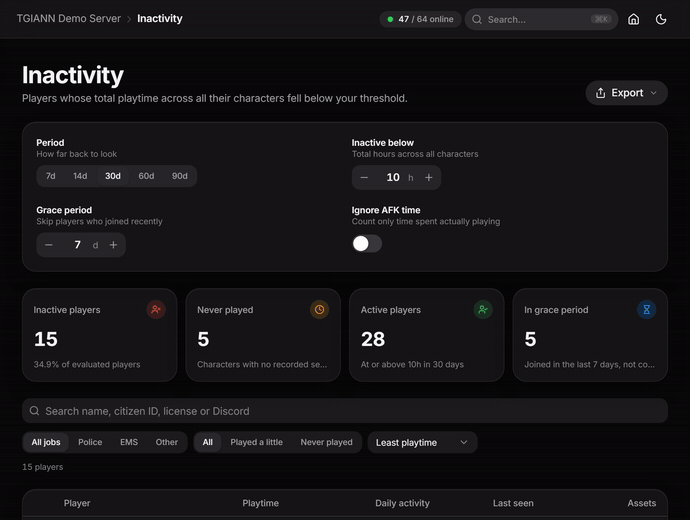Click the inactive hours value 10
Viewport: 690px width, 520px height.
coord(393,177)
